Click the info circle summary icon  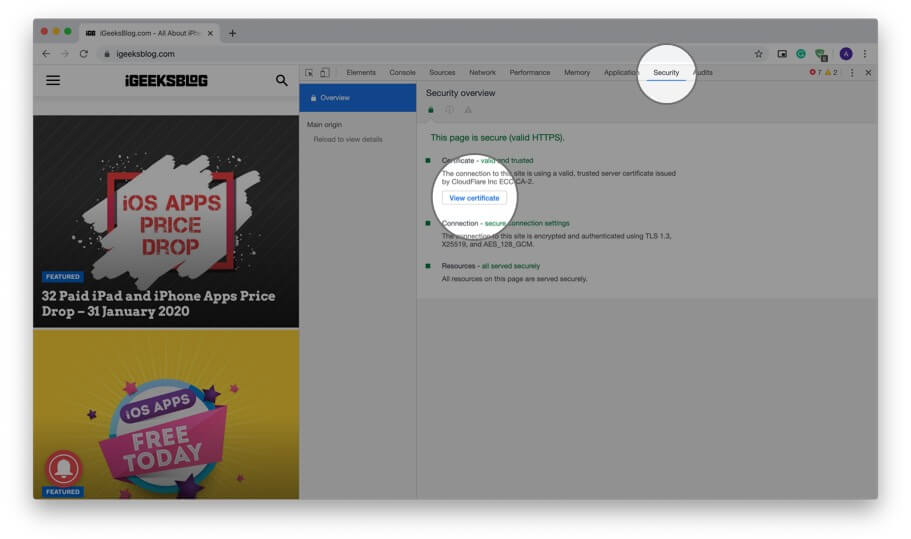pos(449,110)
